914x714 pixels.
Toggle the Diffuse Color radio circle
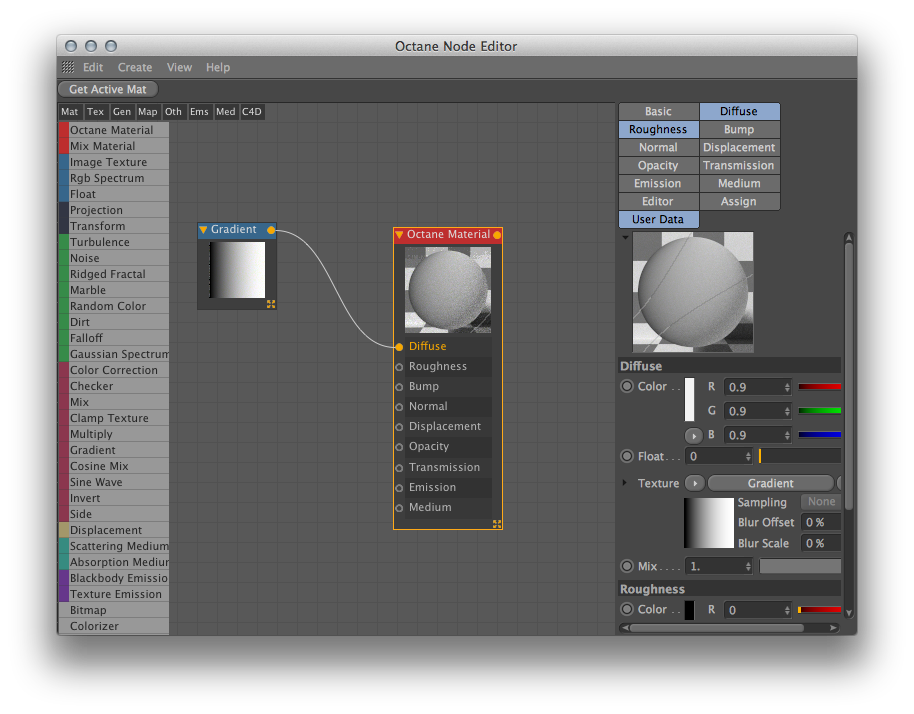coord(627,386)
